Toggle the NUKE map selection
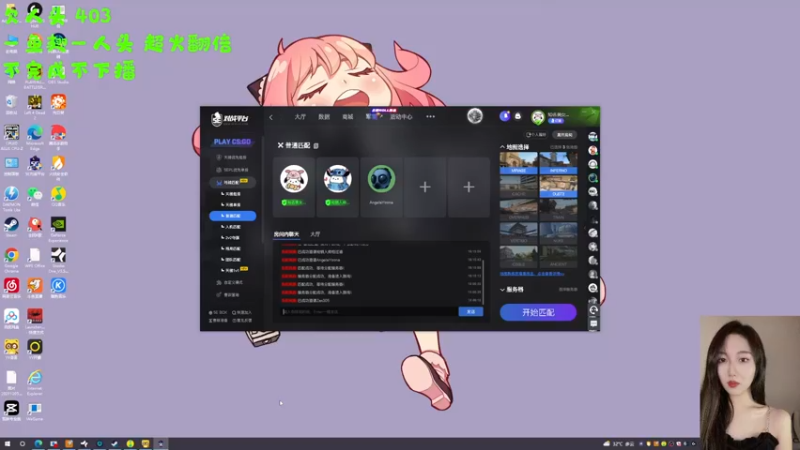Image resolution: width=800 pixels, height=450 pixels. coord(558,234)
